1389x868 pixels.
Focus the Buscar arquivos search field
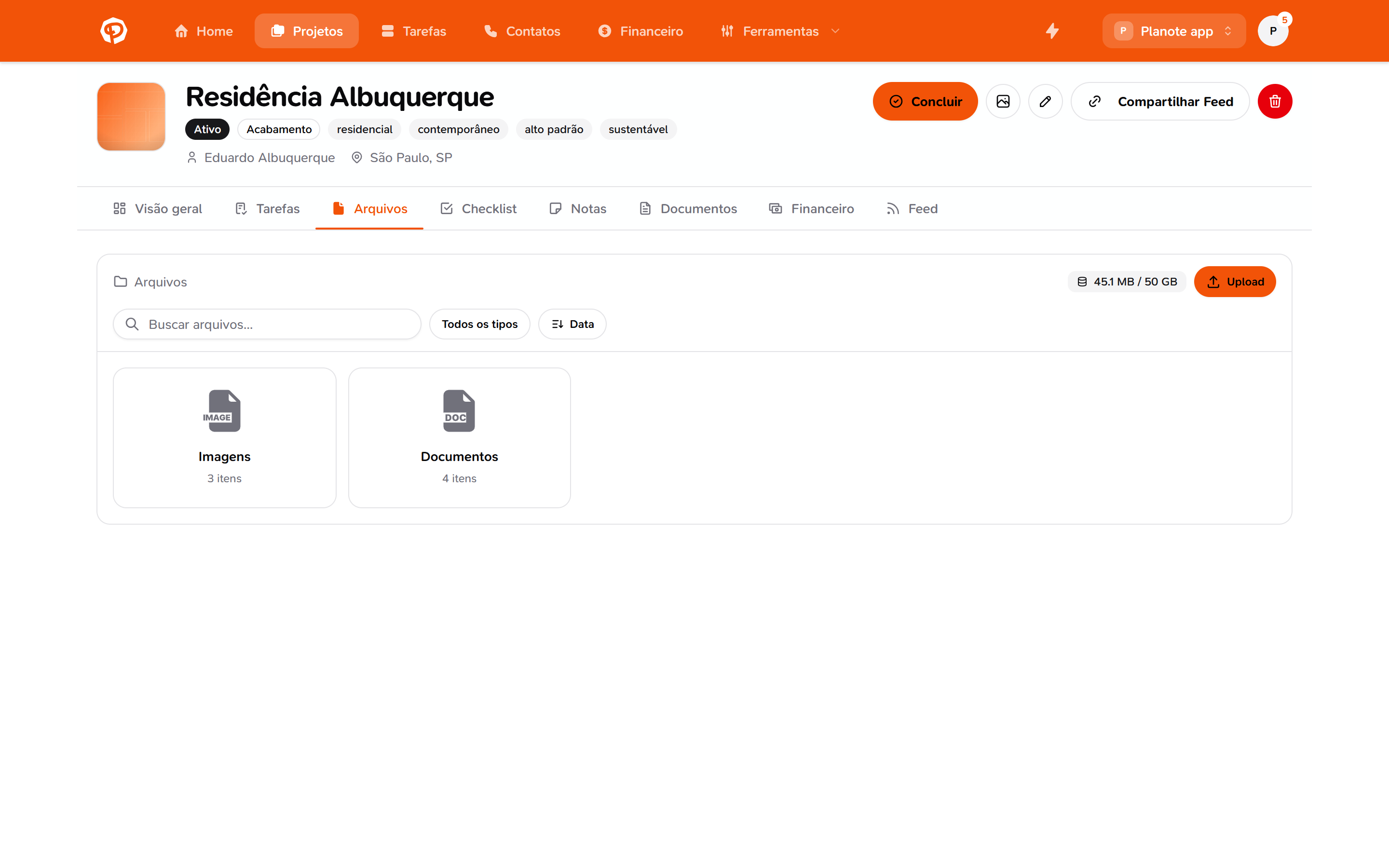268,325
